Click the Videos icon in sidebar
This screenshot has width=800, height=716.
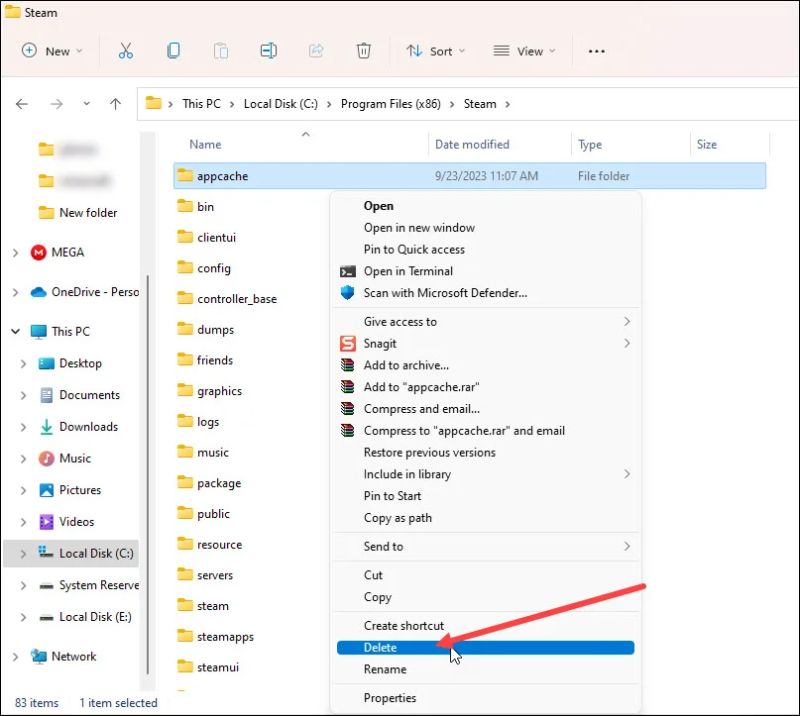(46, 522)
